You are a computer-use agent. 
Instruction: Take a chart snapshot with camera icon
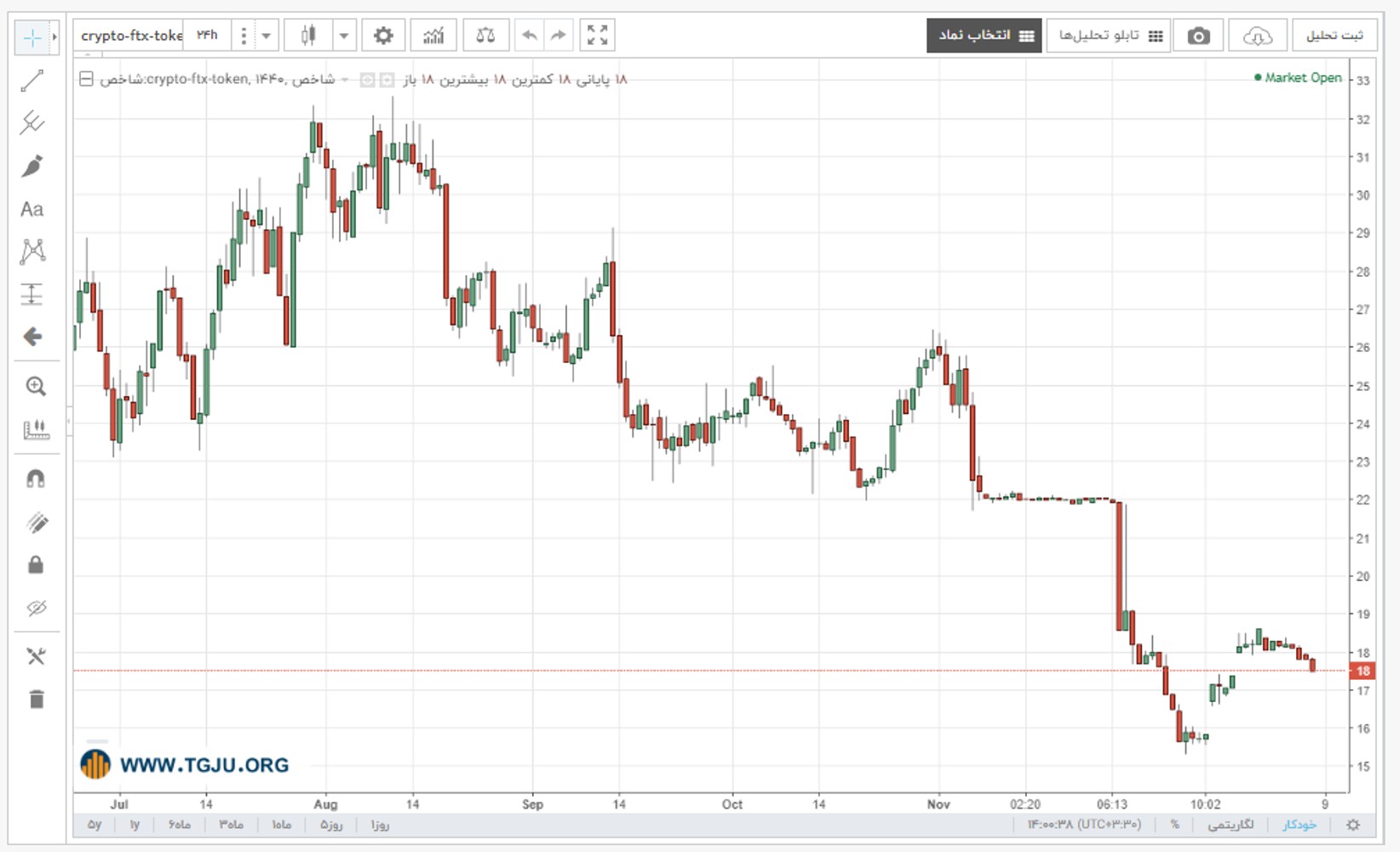(x=1198, y=36)
